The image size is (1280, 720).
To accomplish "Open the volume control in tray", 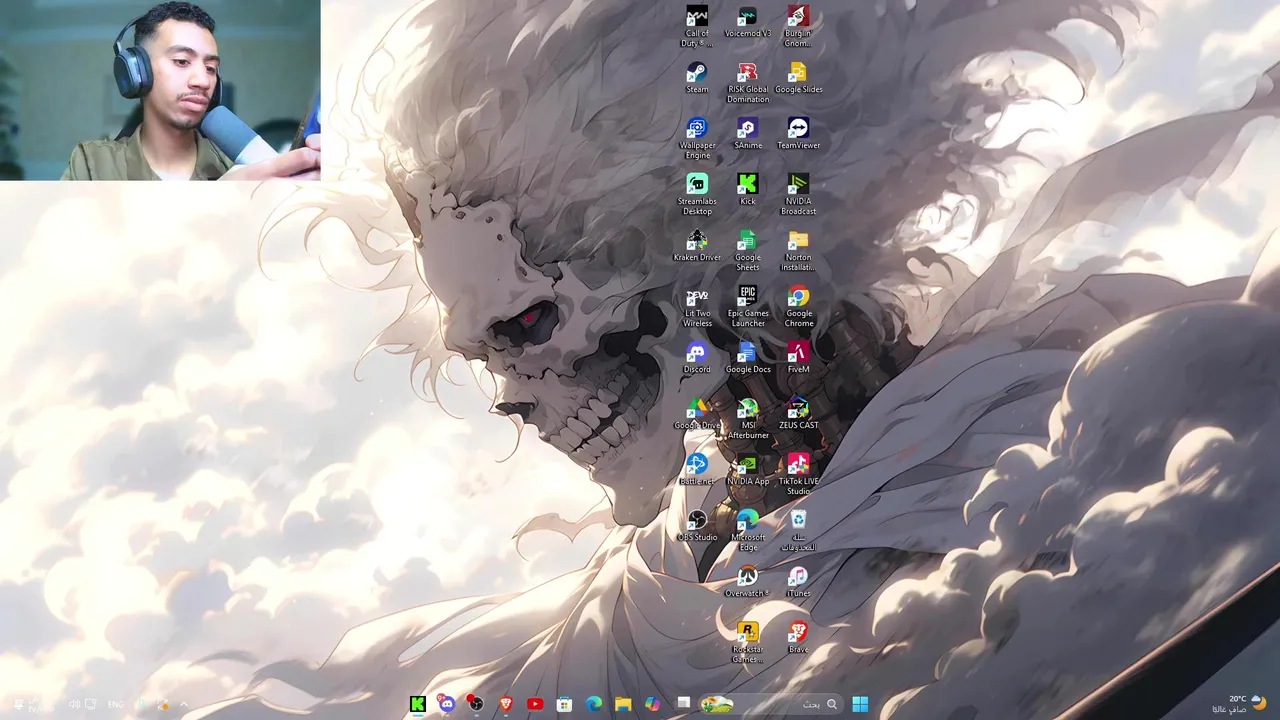I will [74, 704].
